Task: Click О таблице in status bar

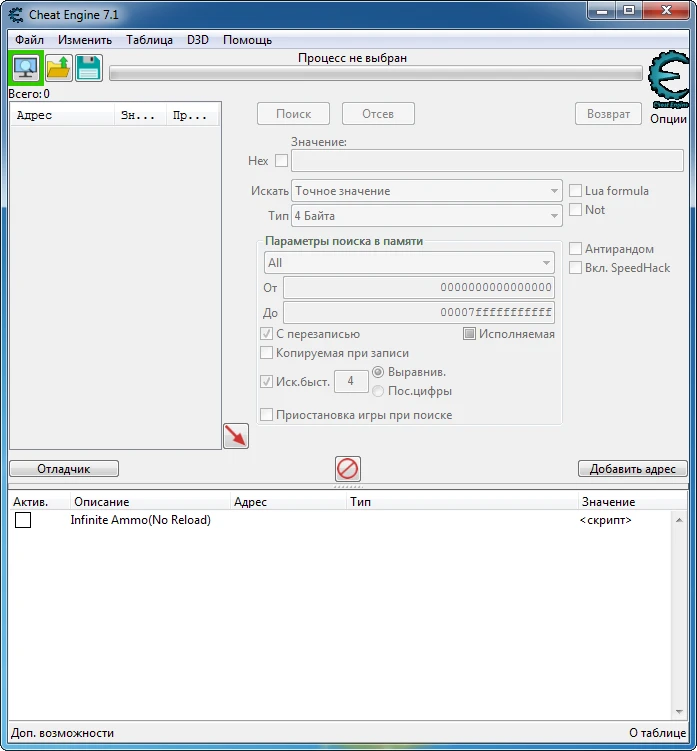Action: coord(657,733)
